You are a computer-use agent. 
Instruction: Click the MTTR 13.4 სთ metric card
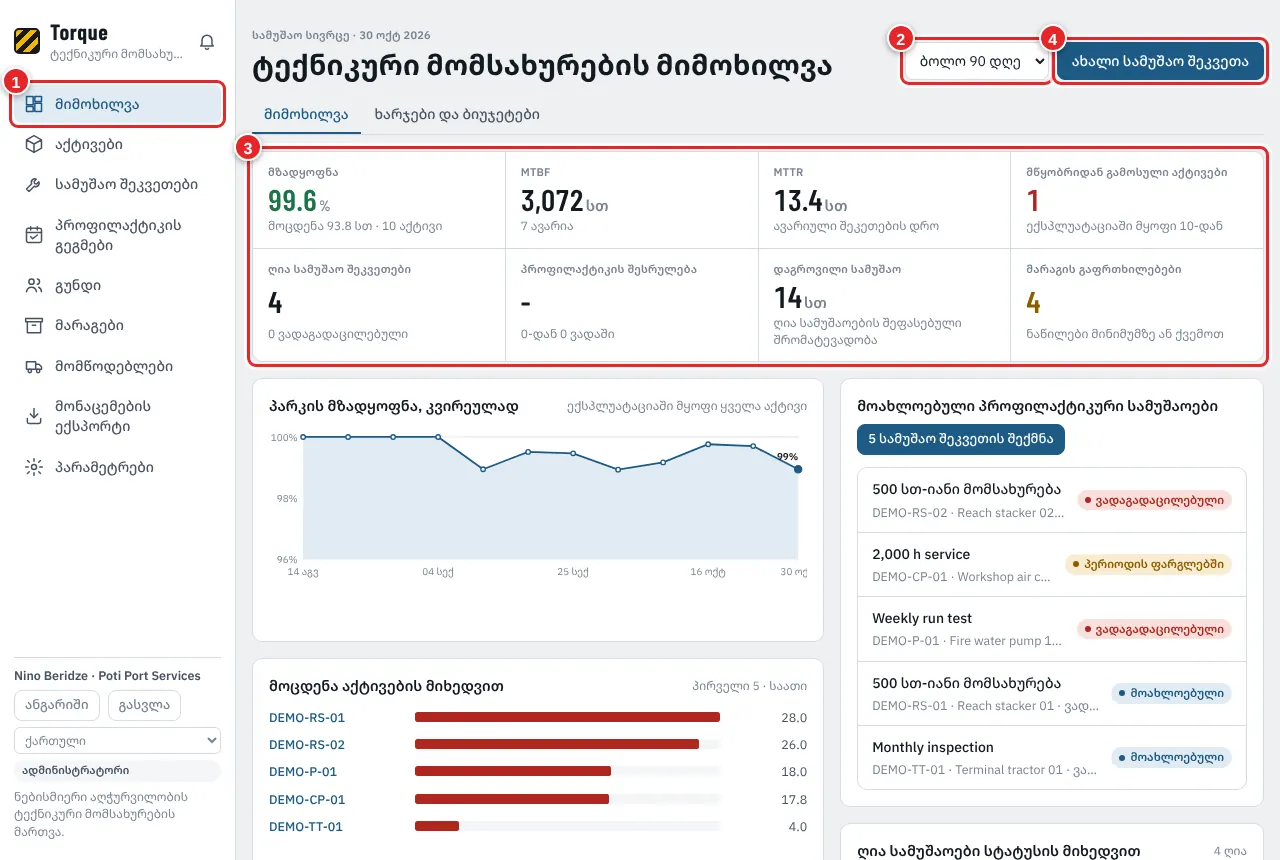(885, 200)
